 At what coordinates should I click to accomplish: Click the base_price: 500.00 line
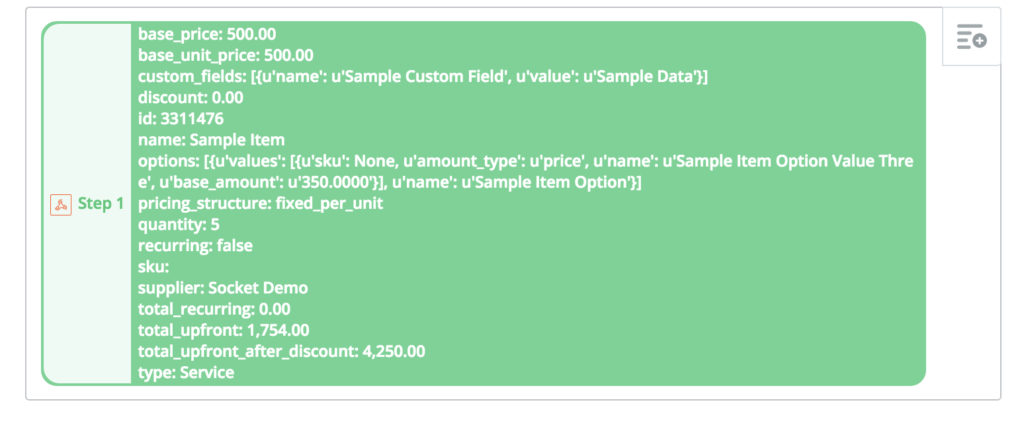pyautogui.click(x=207, y=34)
